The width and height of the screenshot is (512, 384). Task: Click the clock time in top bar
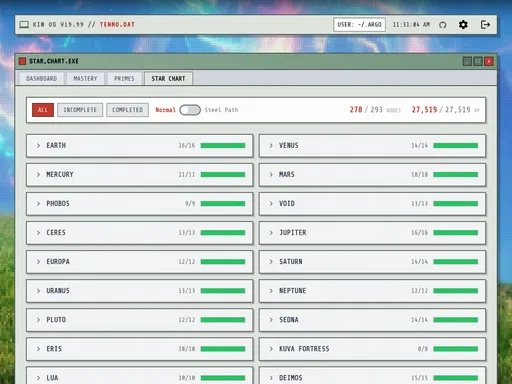tap(411, 25)
